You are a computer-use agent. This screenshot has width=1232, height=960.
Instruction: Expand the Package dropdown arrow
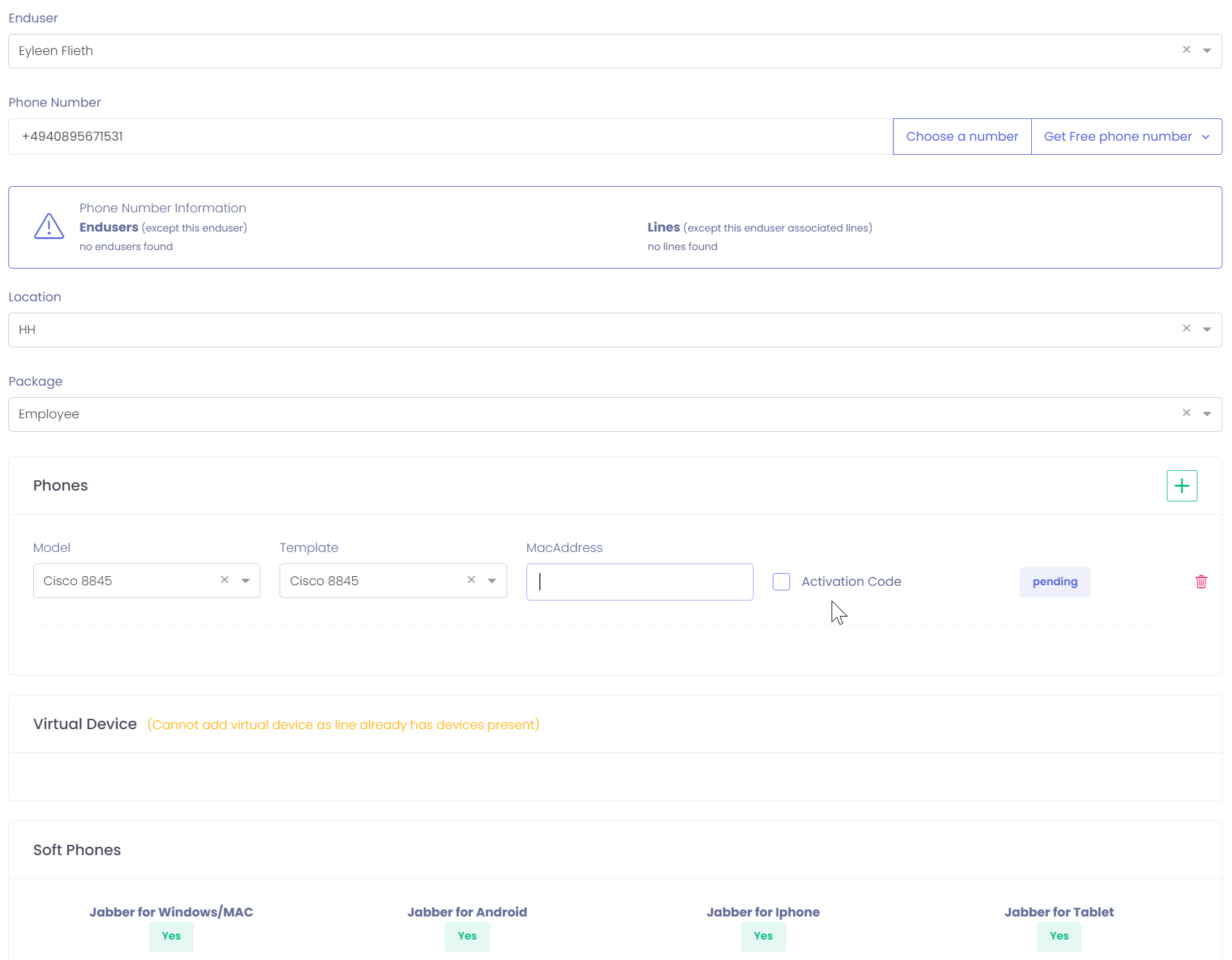1207,414
